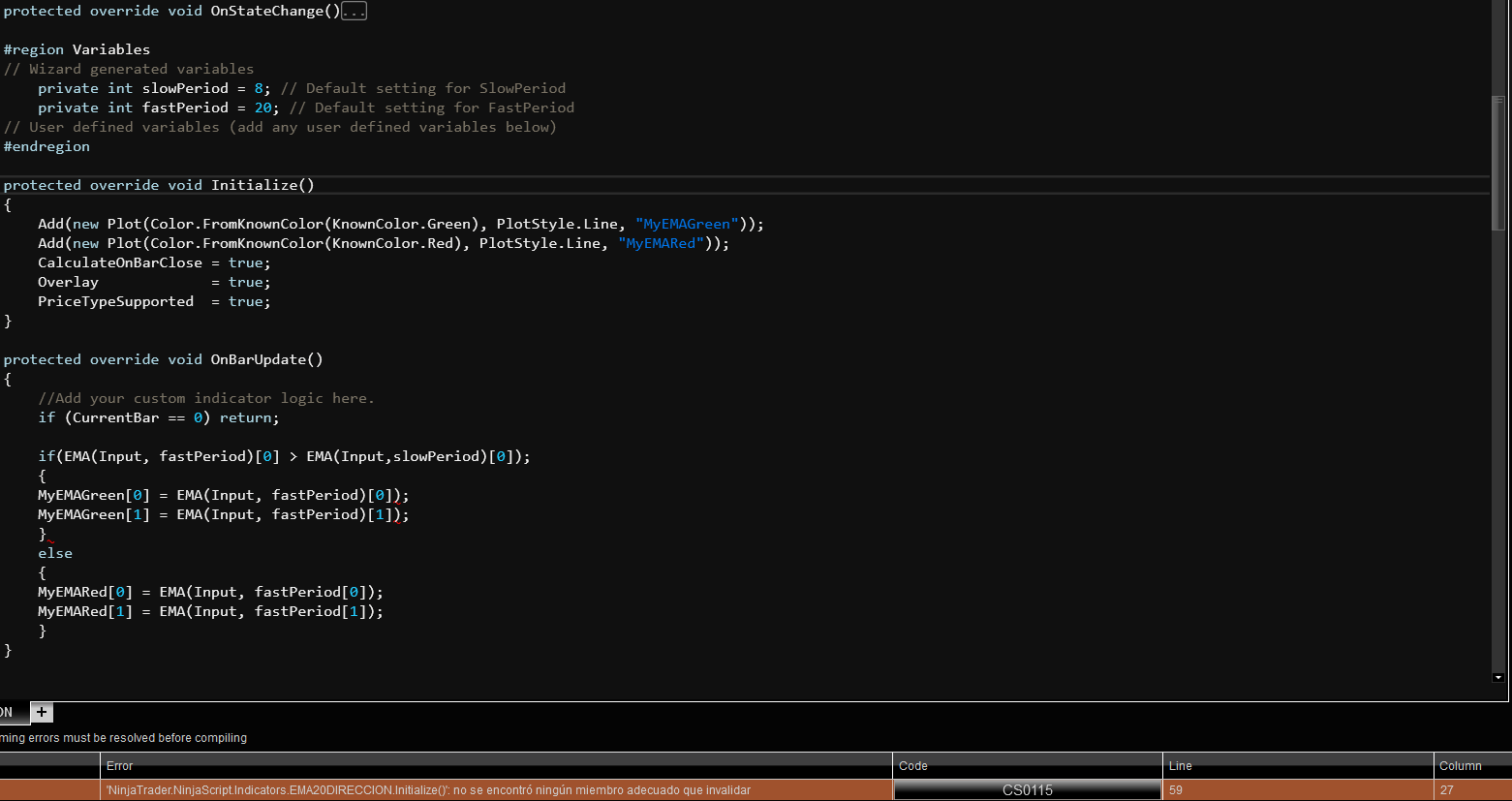
Task: Click the scroll down arrow in editor
Action: pyautogui.click(x=1498, y=678)
